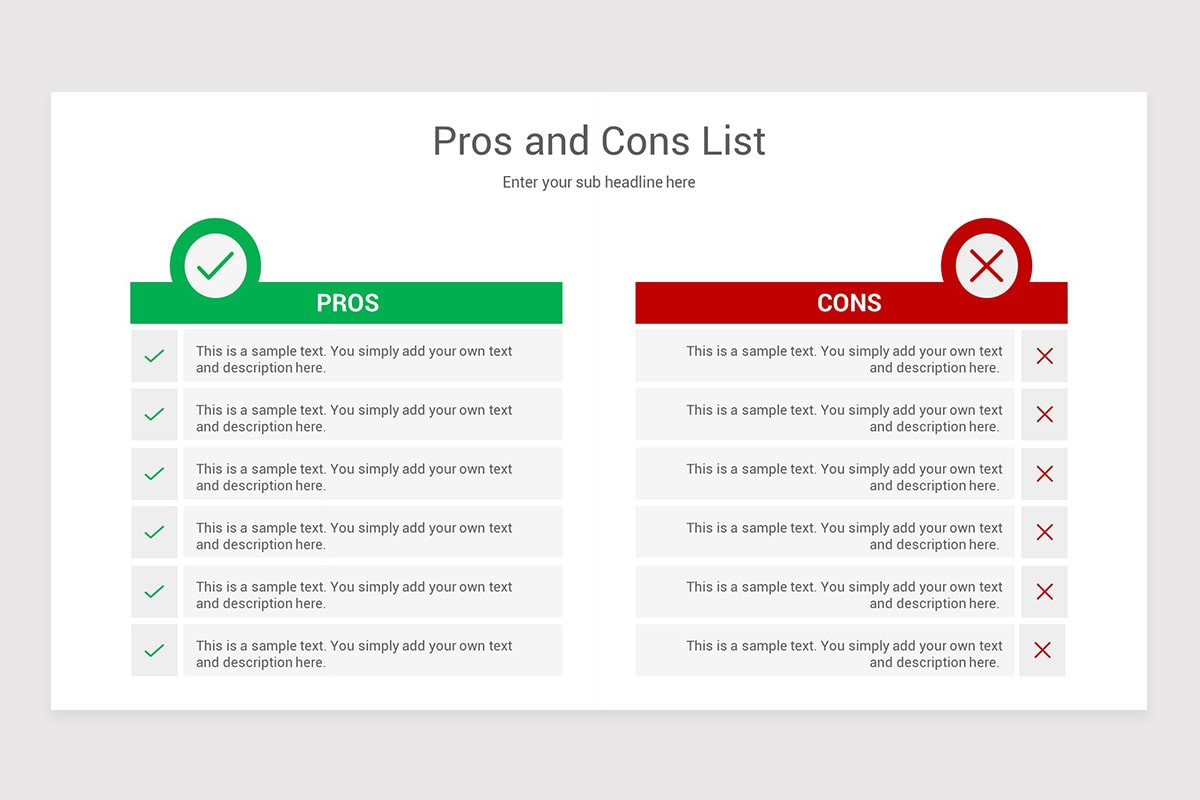Select the Pros and Cons List title
Screen dimensions: 1200x800
pos(599,141)
